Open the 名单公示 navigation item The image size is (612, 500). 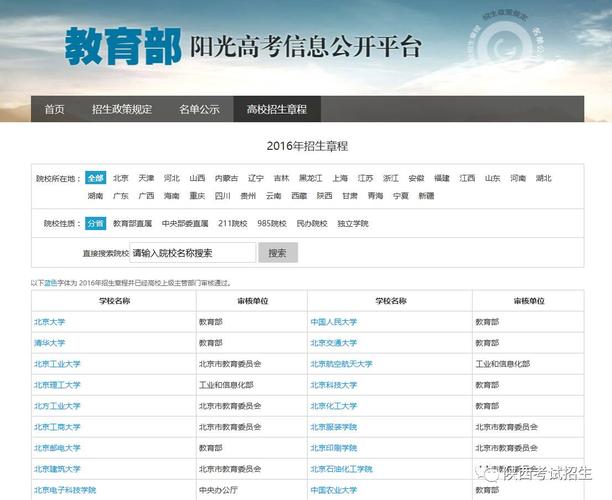tap(199, 109)
